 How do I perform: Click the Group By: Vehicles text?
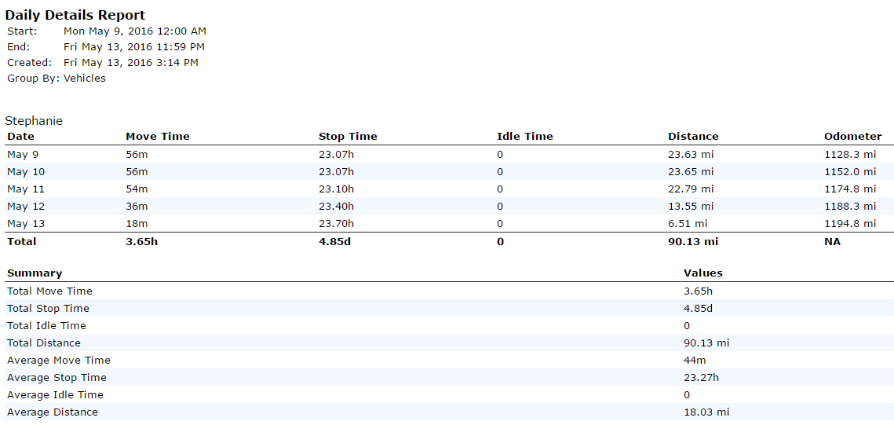[56, 79]
